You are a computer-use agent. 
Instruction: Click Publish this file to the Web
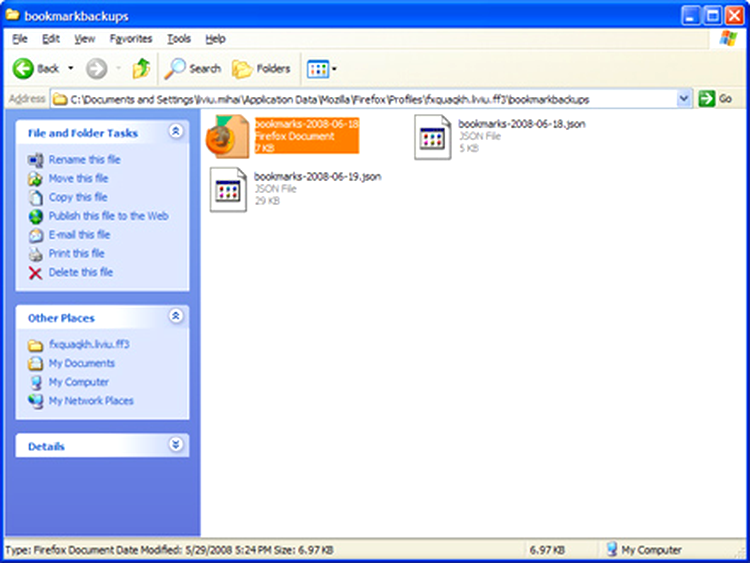point(109,216)
